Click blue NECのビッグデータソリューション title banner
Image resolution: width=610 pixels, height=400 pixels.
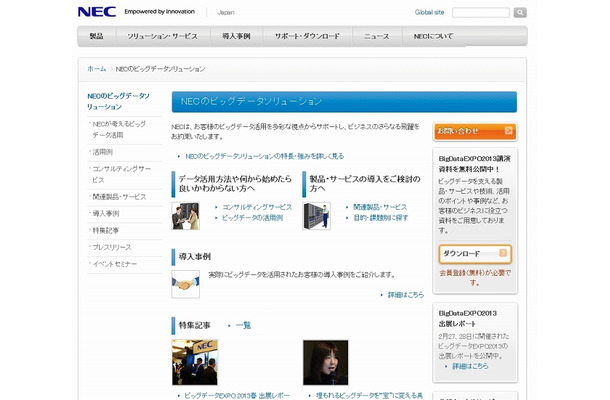coord(344,102)
